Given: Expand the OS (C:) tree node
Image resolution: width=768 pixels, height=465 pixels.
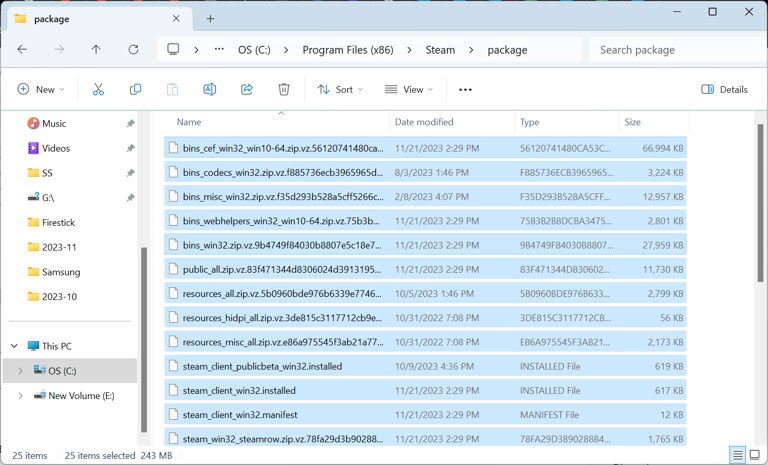Looking at the screenshot, I should tap(20, 371).
